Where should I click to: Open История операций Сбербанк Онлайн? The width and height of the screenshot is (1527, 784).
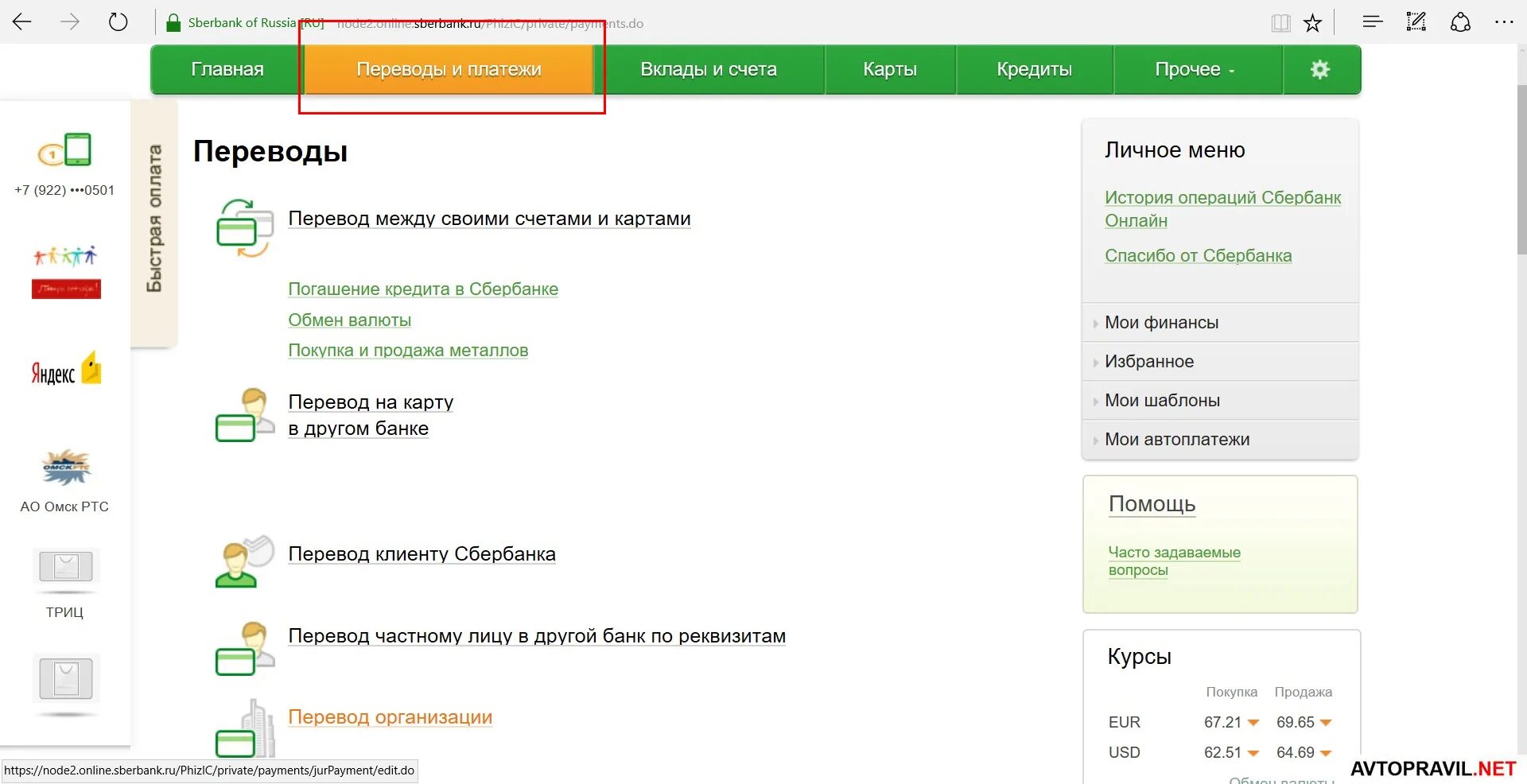click(x=1222, y=209)
